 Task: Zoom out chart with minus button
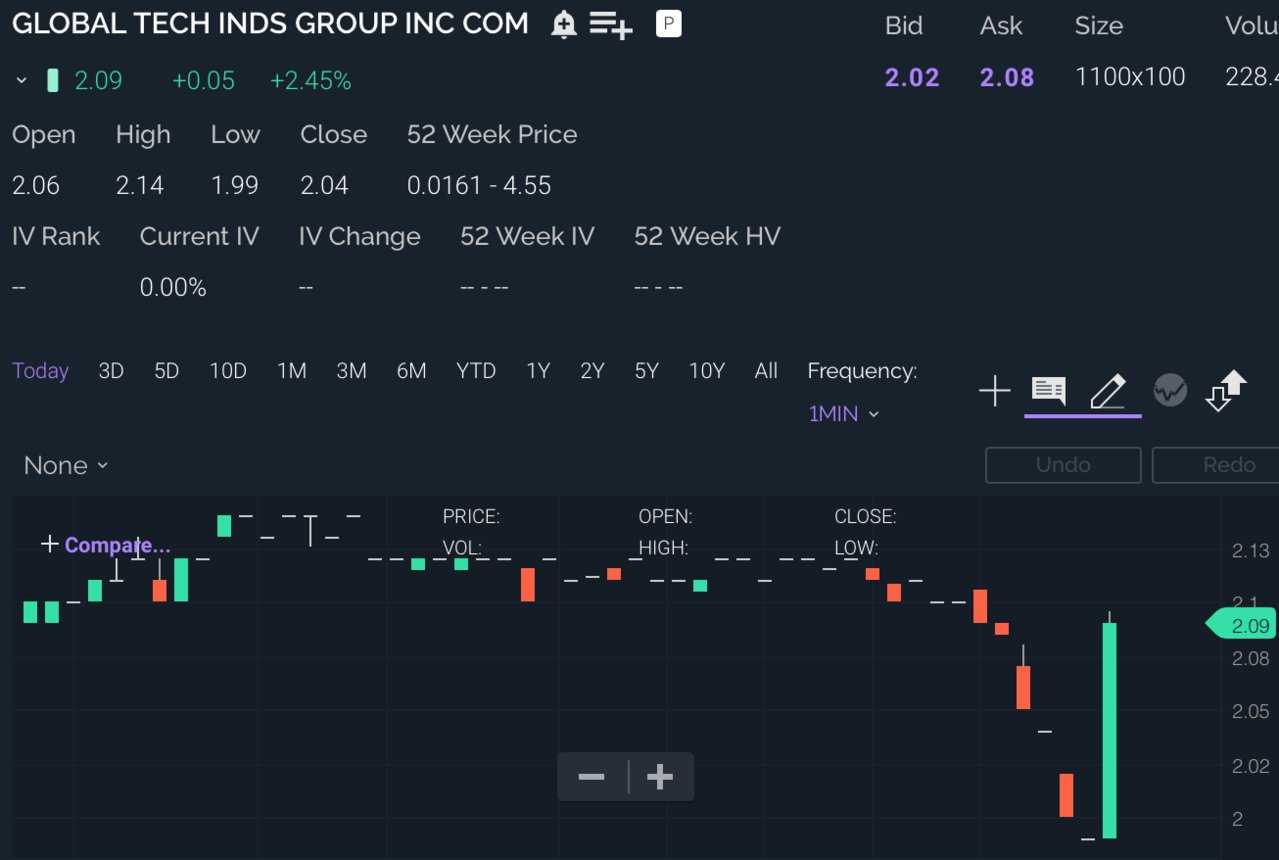pos(592,777)
